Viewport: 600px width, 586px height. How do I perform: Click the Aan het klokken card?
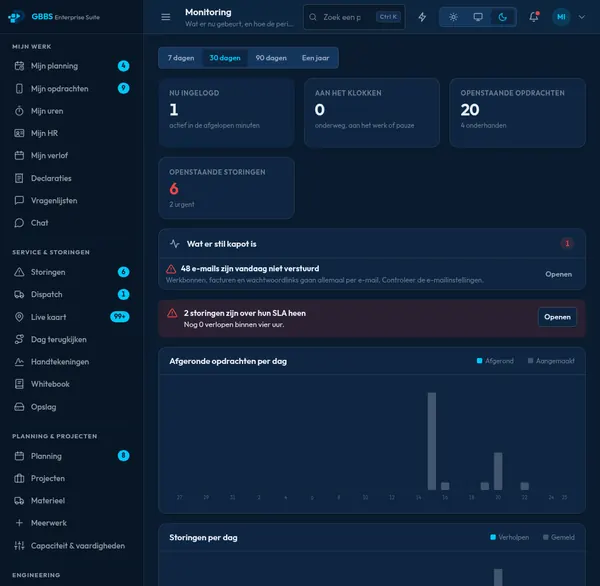click(x=372, y=113)
